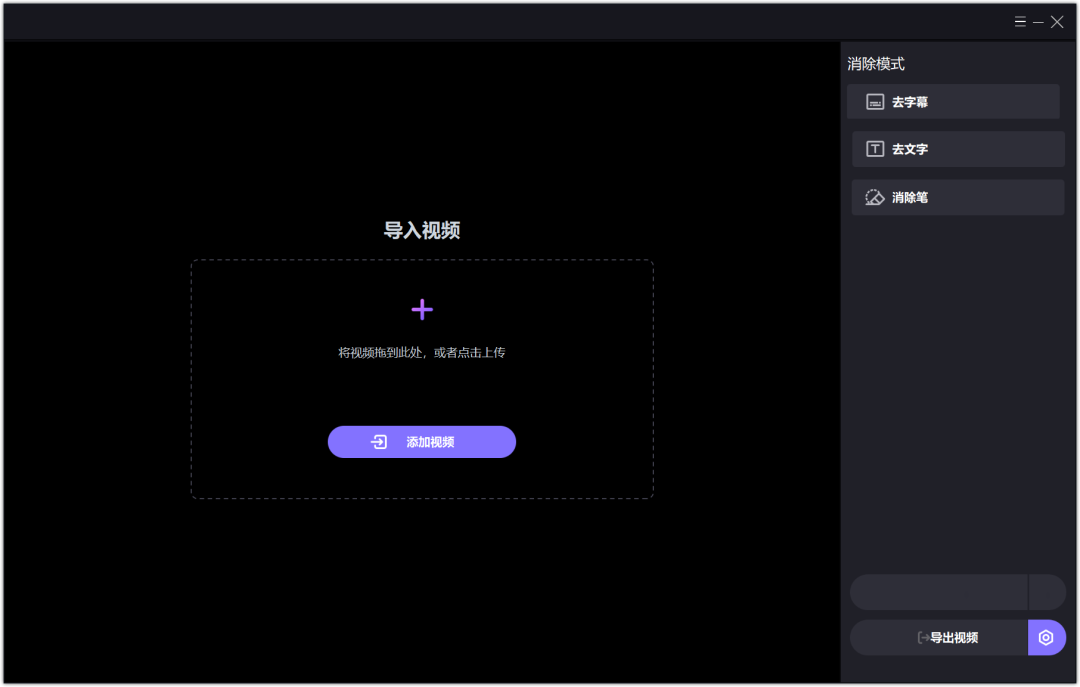Select the 去文字 text removal mode
The image size is (1080, 687).
958,149
